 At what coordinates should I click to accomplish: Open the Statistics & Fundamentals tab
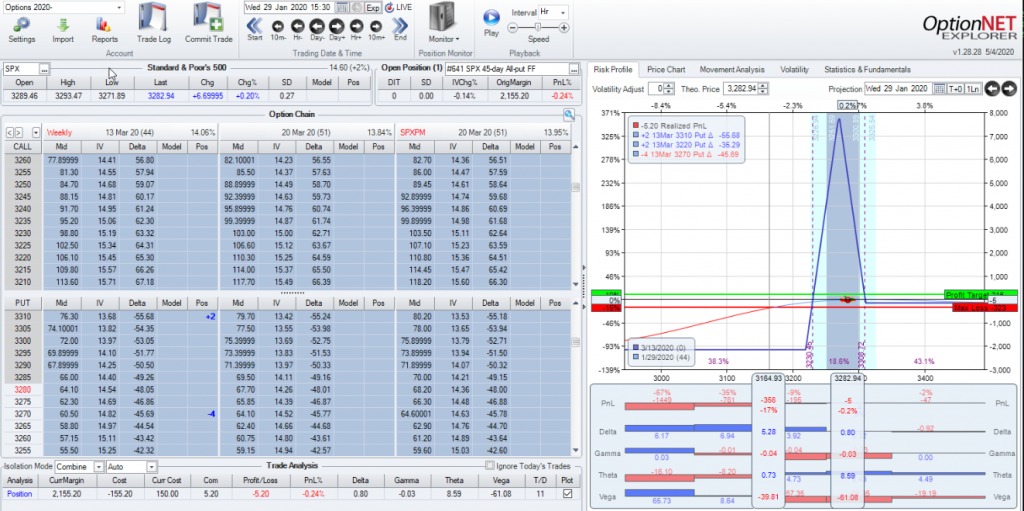[867, 69]
